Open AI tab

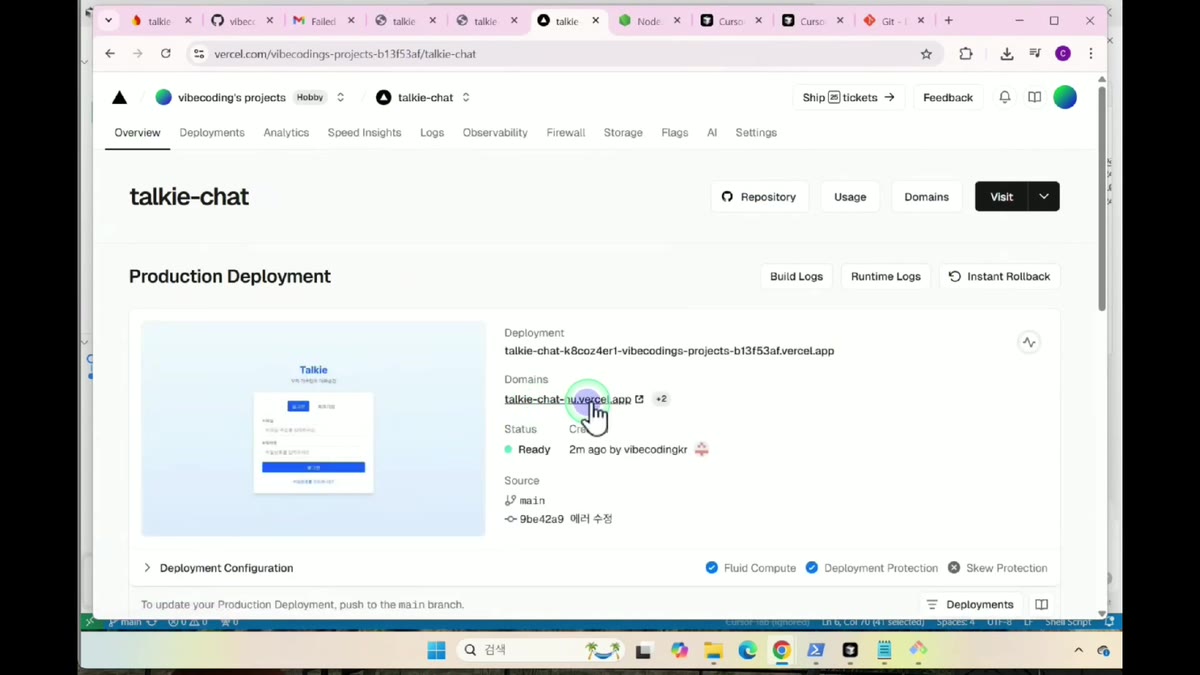pos(712,132)
